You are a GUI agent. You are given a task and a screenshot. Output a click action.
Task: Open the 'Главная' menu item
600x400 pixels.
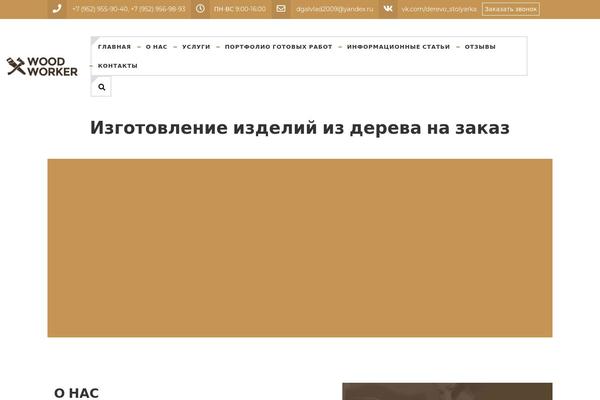point(114,47)
